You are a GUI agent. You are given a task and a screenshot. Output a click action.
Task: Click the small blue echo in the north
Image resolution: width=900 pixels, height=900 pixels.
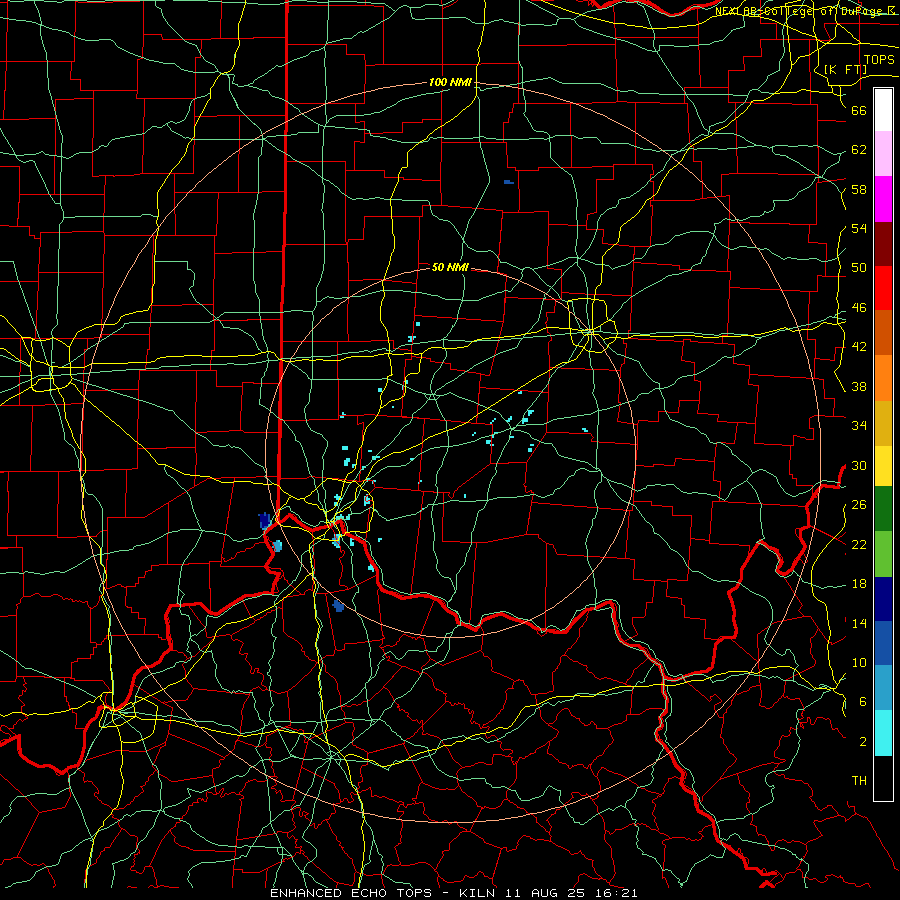509,182
